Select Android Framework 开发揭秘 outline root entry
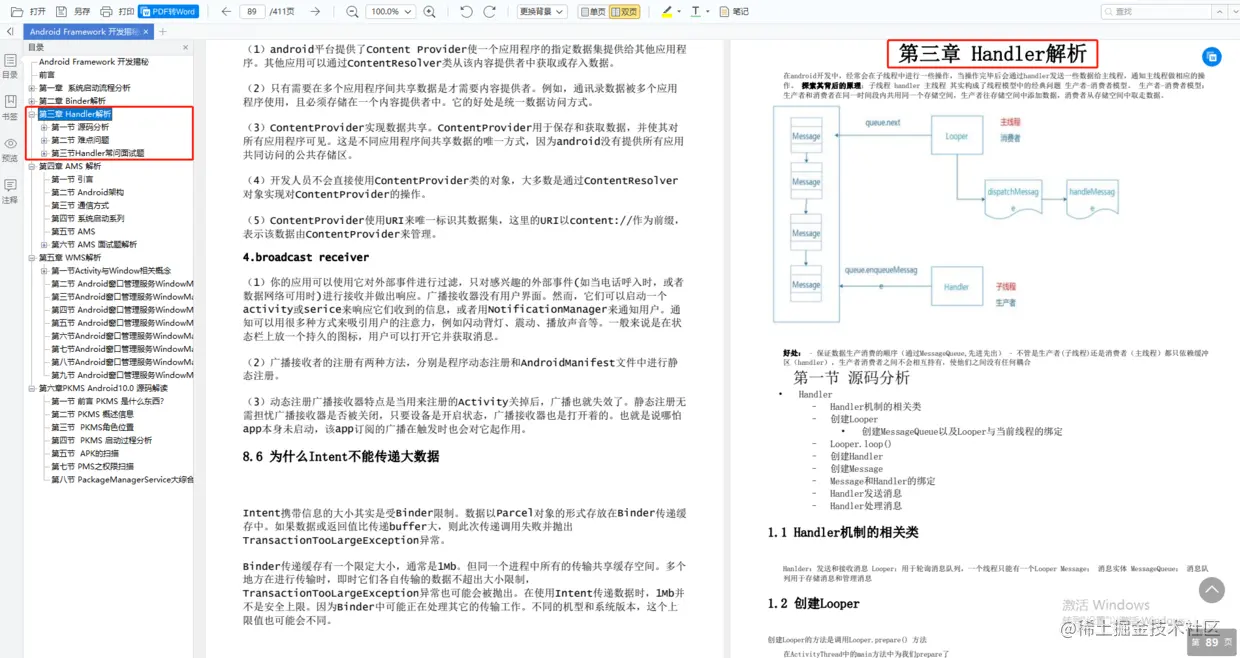Image resolution: width=1240 pixels, height=658 pixels. (93, 62)
